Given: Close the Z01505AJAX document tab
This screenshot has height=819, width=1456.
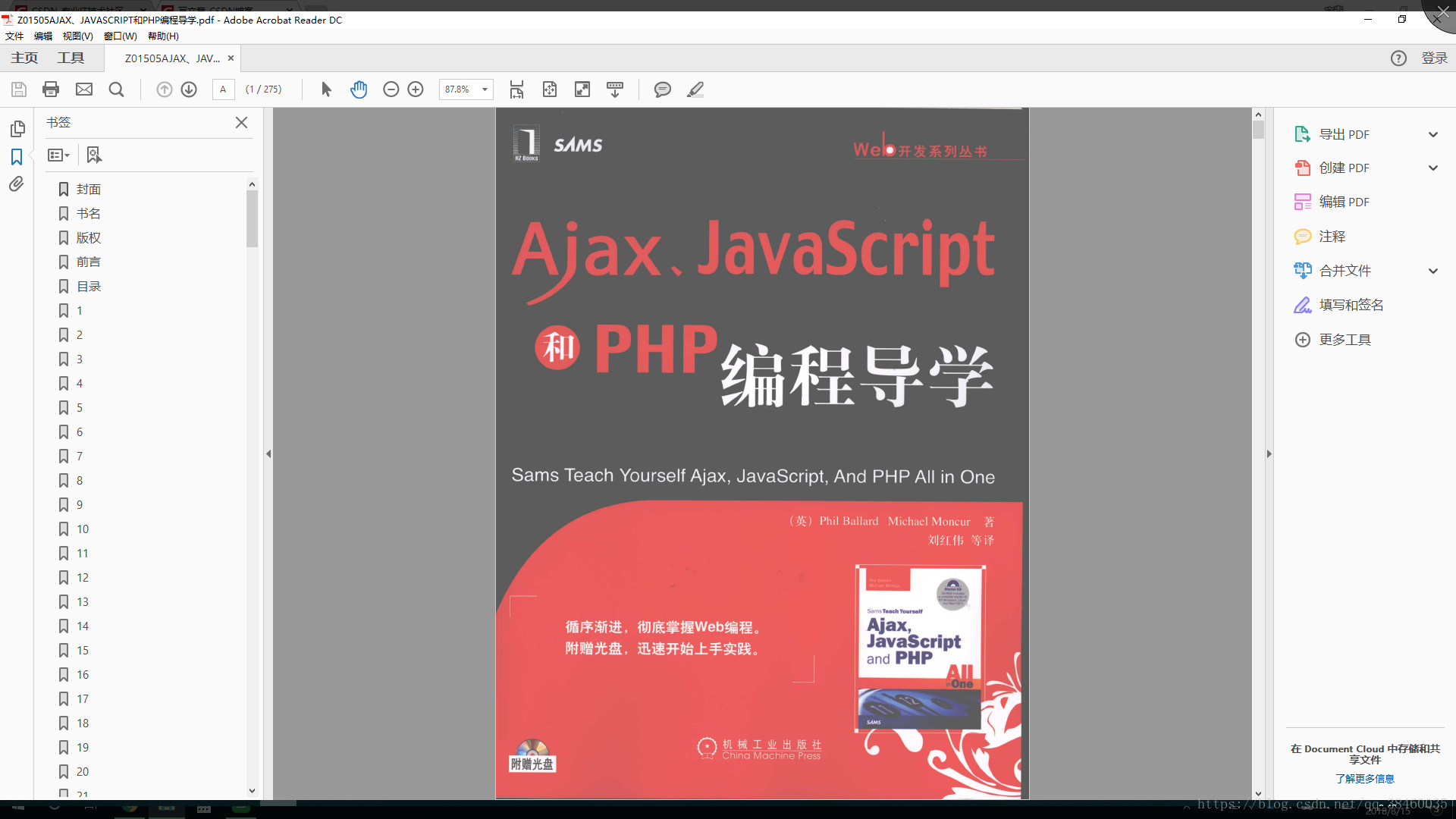Looking at the screenshot, I should click(231, 58).
